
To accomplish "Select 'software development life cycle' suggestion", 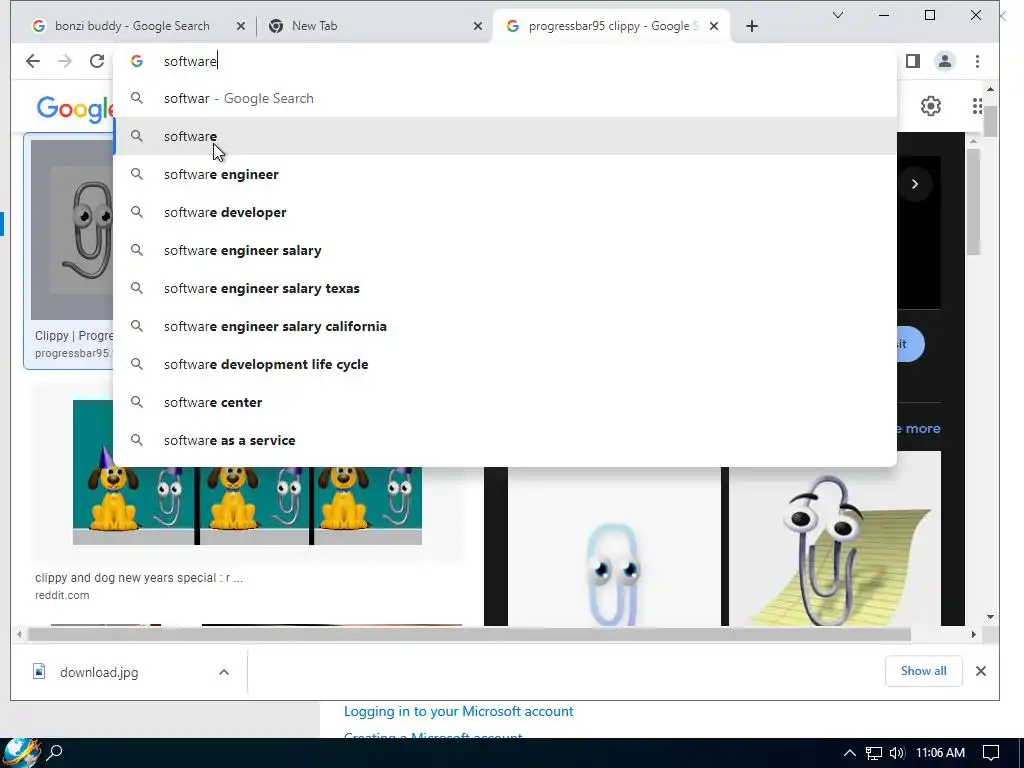I will pos(505,364).
